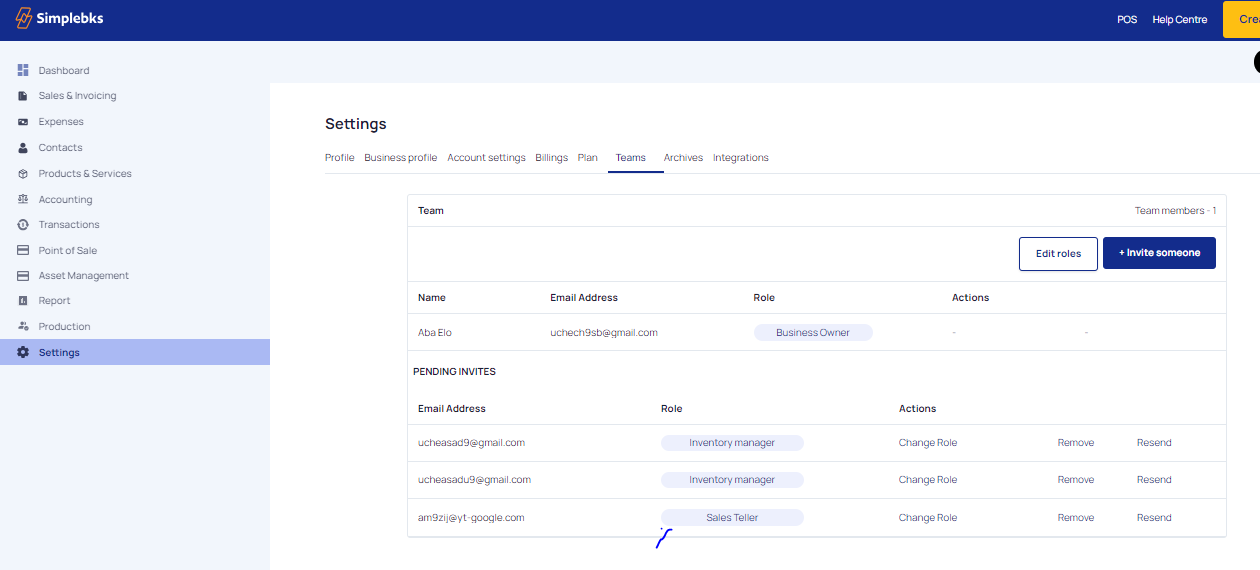Click the Products & Services box icon
This screenshot has width=1260, height=570.
(x=23, y=174)
